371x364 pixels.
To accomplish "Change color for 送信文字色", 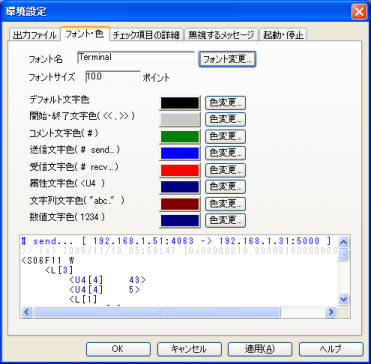I will [x=225, y=153].
